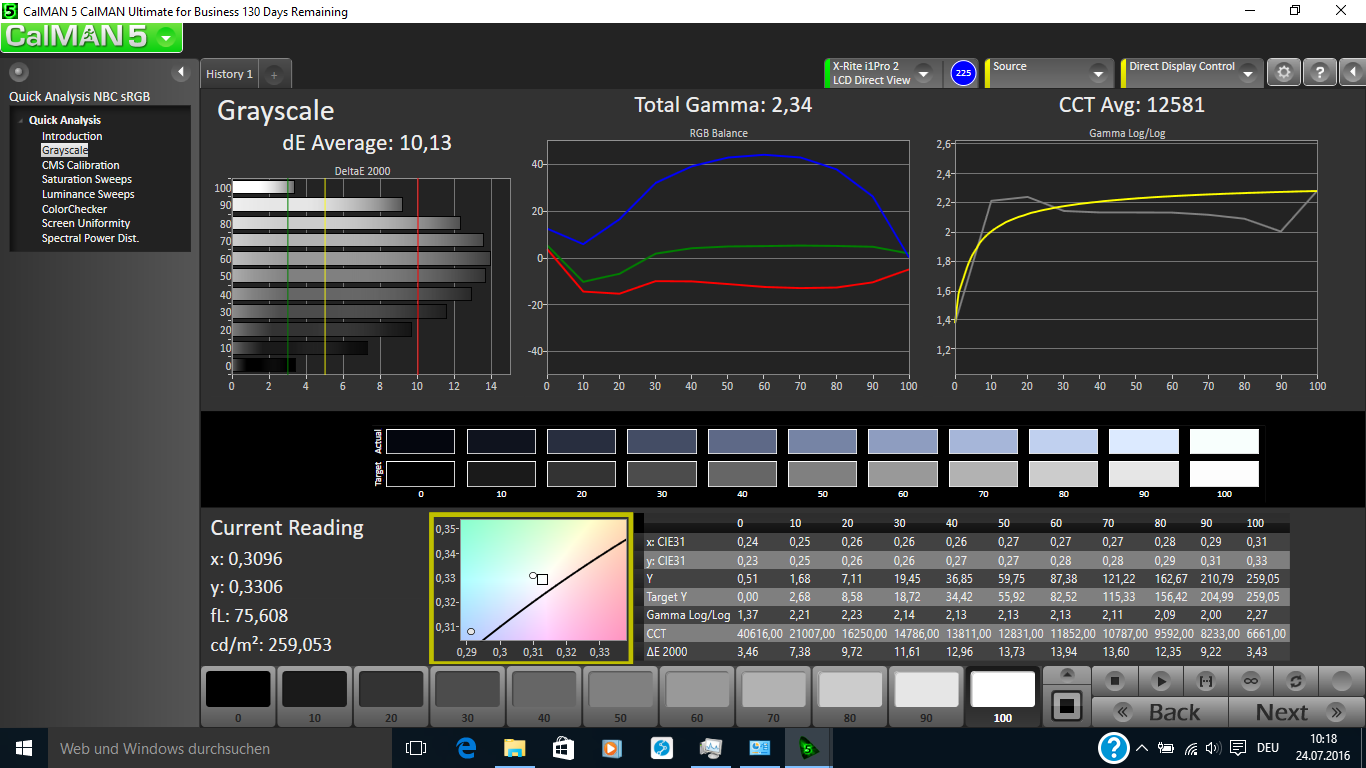Click the stop measurement button
Screen dimensions: 1366x768
coord(1115,681)
